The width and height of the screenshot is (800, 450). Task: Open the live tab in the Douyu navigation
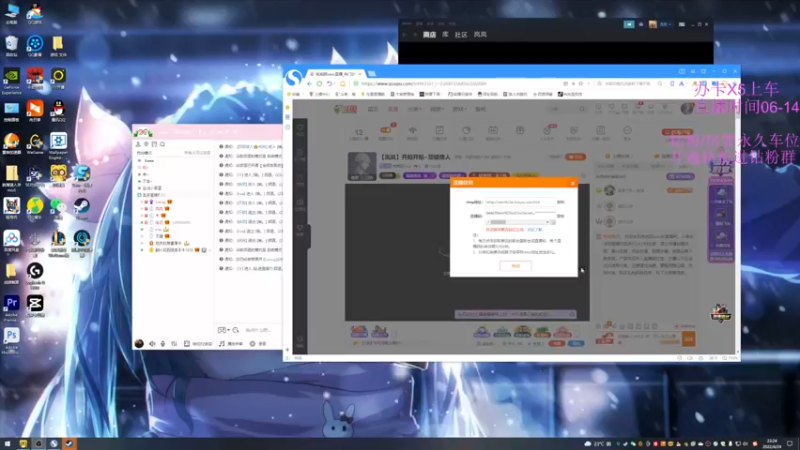tap(393, 109)
